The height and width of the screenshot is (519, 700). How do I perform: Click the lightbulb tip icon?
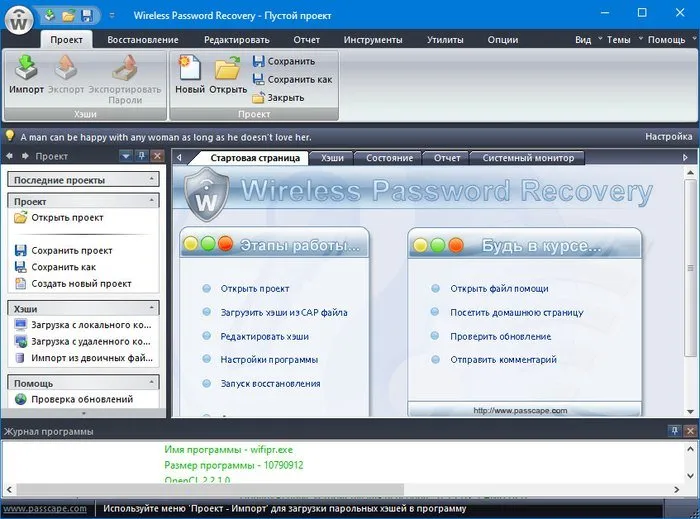(9, 136)
